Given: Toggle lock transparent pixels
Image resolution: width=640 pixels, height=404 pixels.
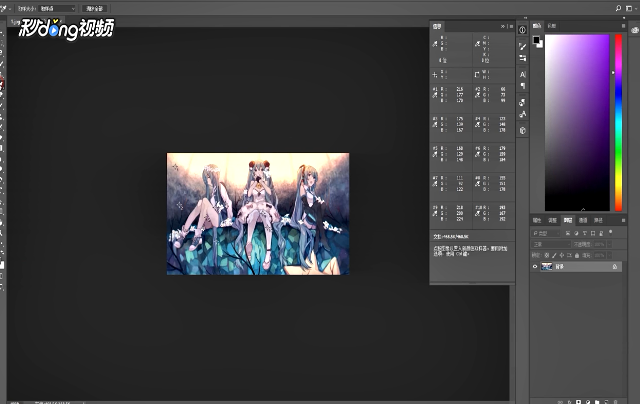Looking at the screenshot, I should [547, 255].
